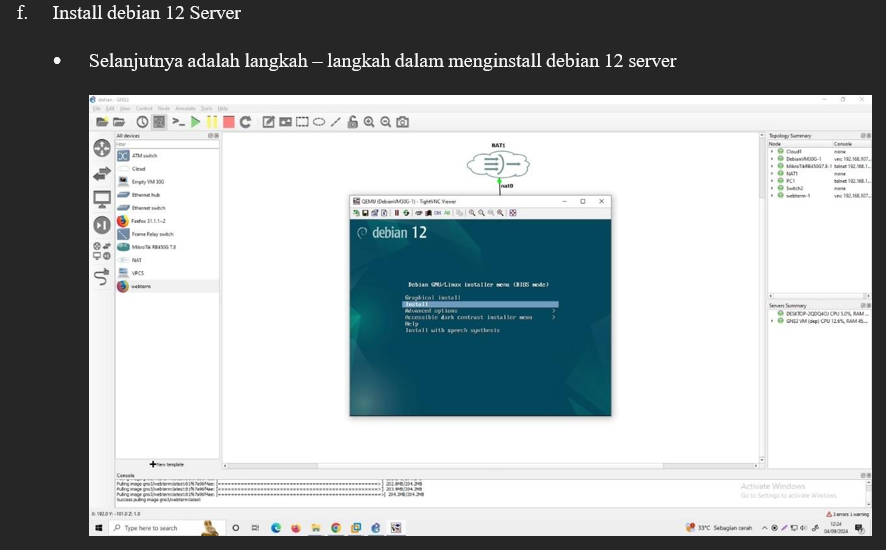Click the New blank project icon in GNS3 toolbar
Viewport: 886px width, 550px height.
[102, 122]
